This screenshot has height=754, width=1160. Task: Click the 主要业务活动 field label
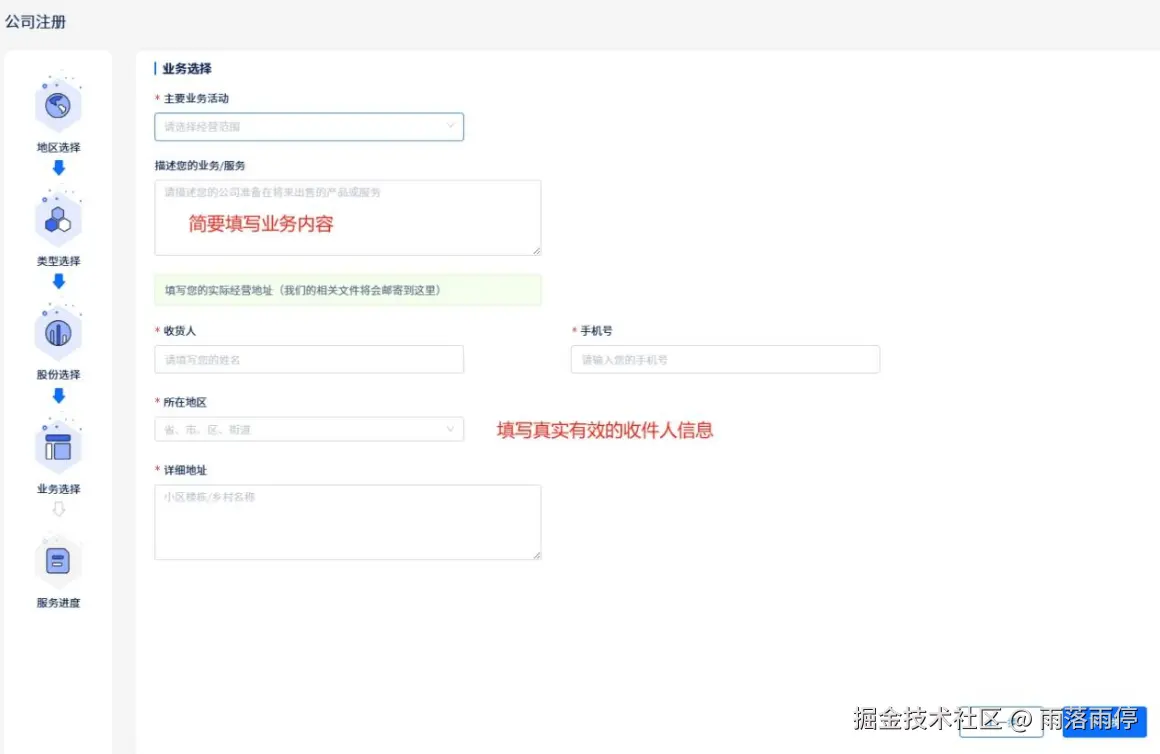(196, 98)
